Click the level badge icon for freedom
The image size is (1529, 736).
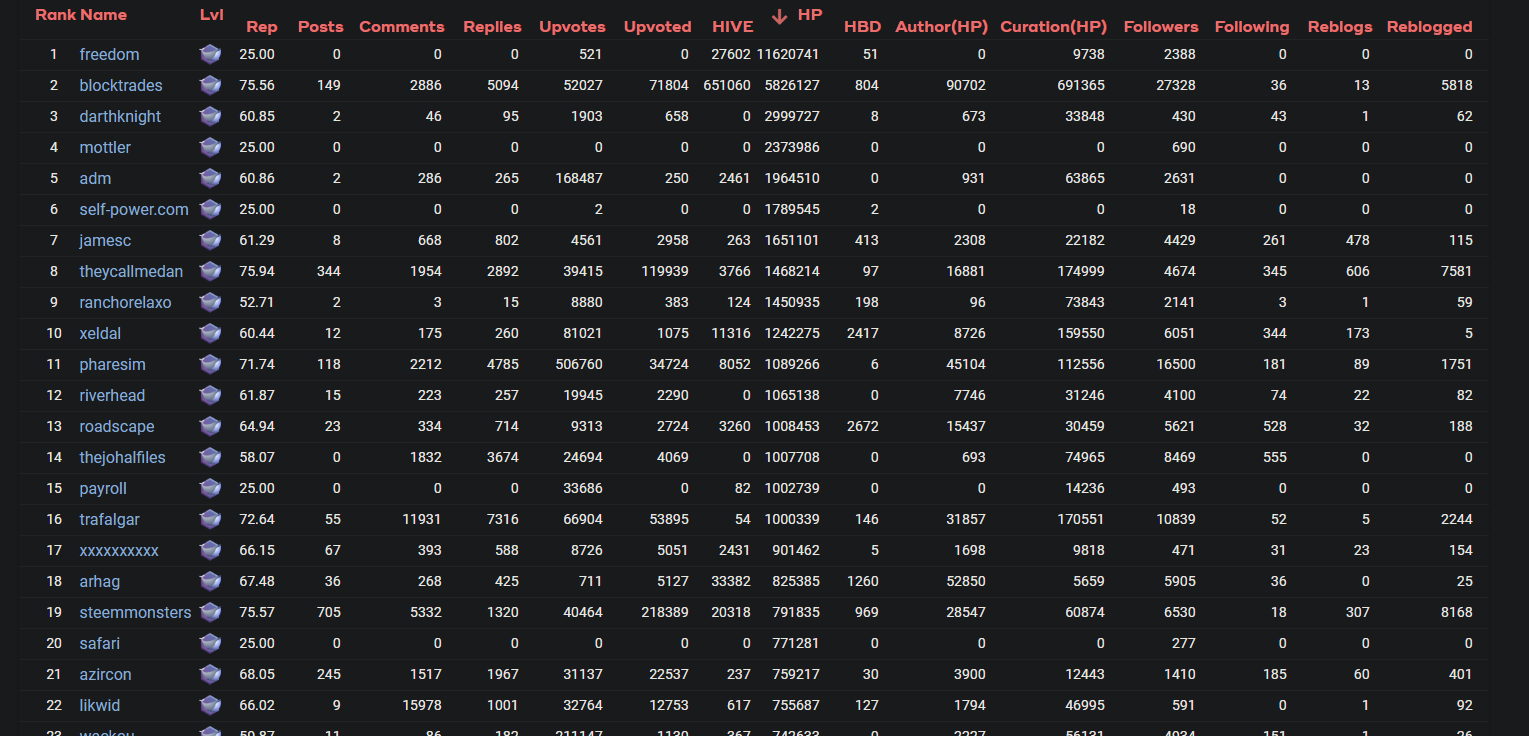pyautogui.click(x=210, y=54)
